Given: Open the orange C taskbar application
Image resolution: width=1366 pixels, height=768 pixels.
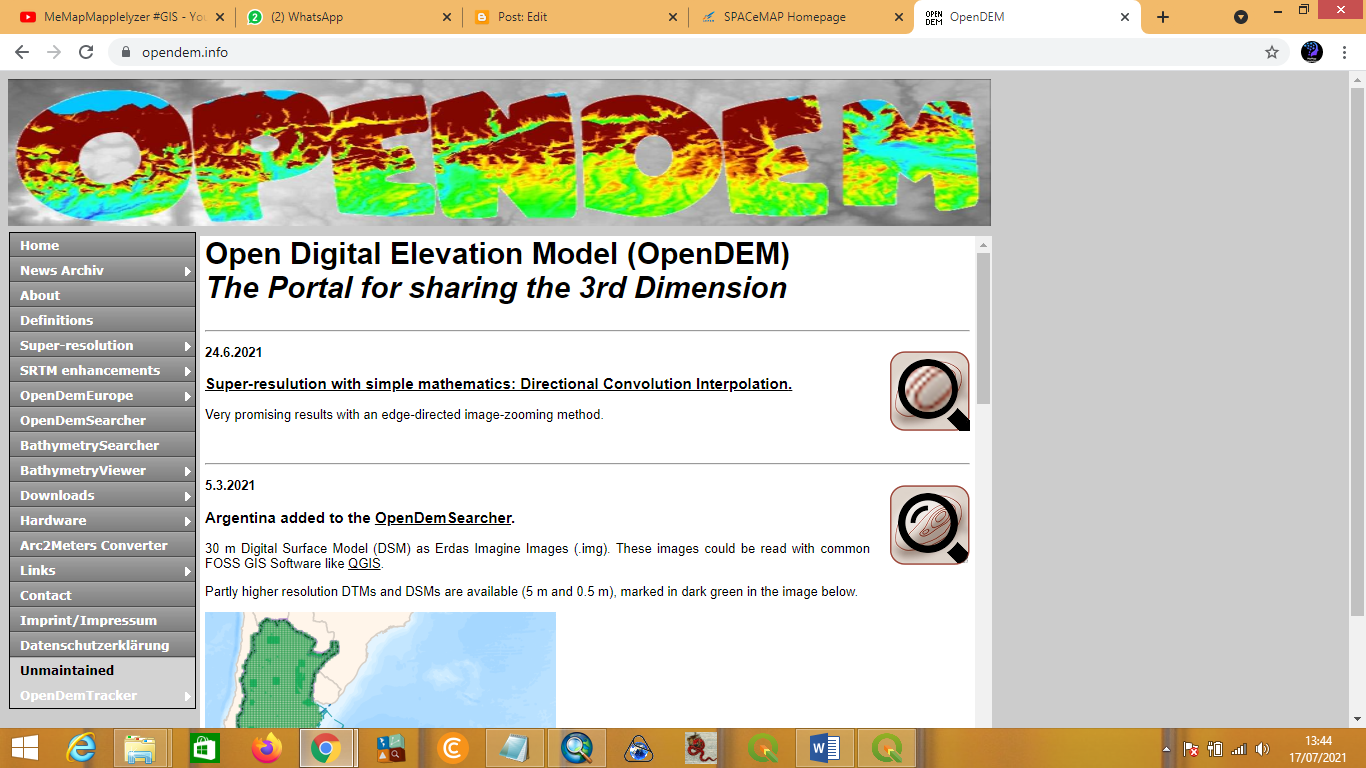Looking at the screenshot, I should click(x=453, y=748).
